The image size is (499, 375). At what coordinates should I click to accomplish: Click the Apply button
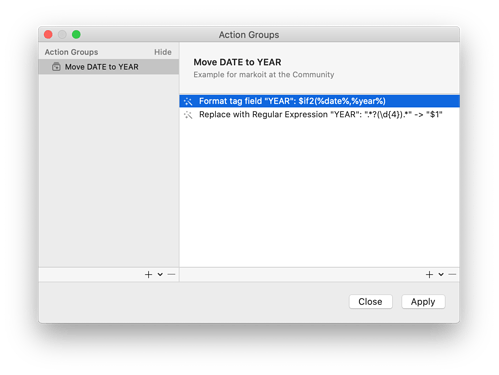click(x=423, y=302)
